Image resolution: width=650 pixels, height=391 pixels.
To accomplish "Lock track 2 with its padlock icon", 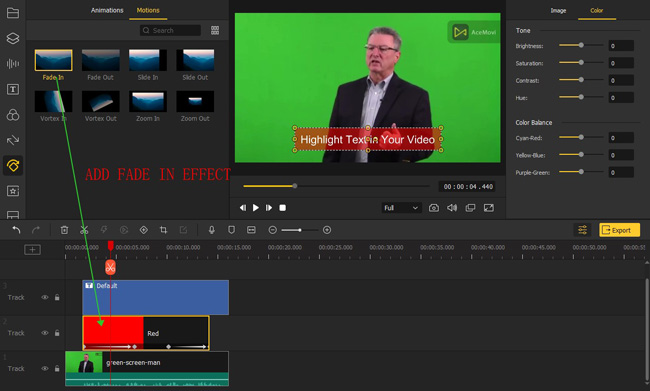I will pyautogui.click(x=57, y=333).
